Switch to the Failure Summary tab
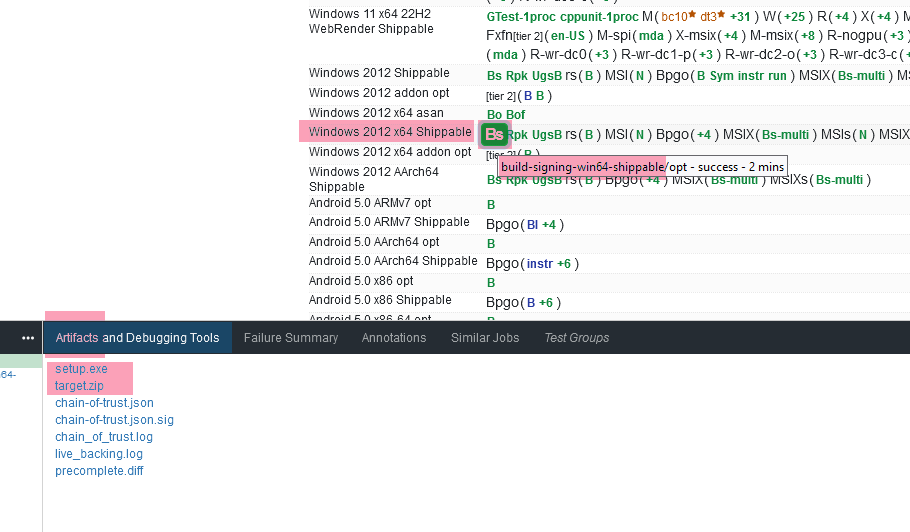910x532 pixels. tap(291, 338)
